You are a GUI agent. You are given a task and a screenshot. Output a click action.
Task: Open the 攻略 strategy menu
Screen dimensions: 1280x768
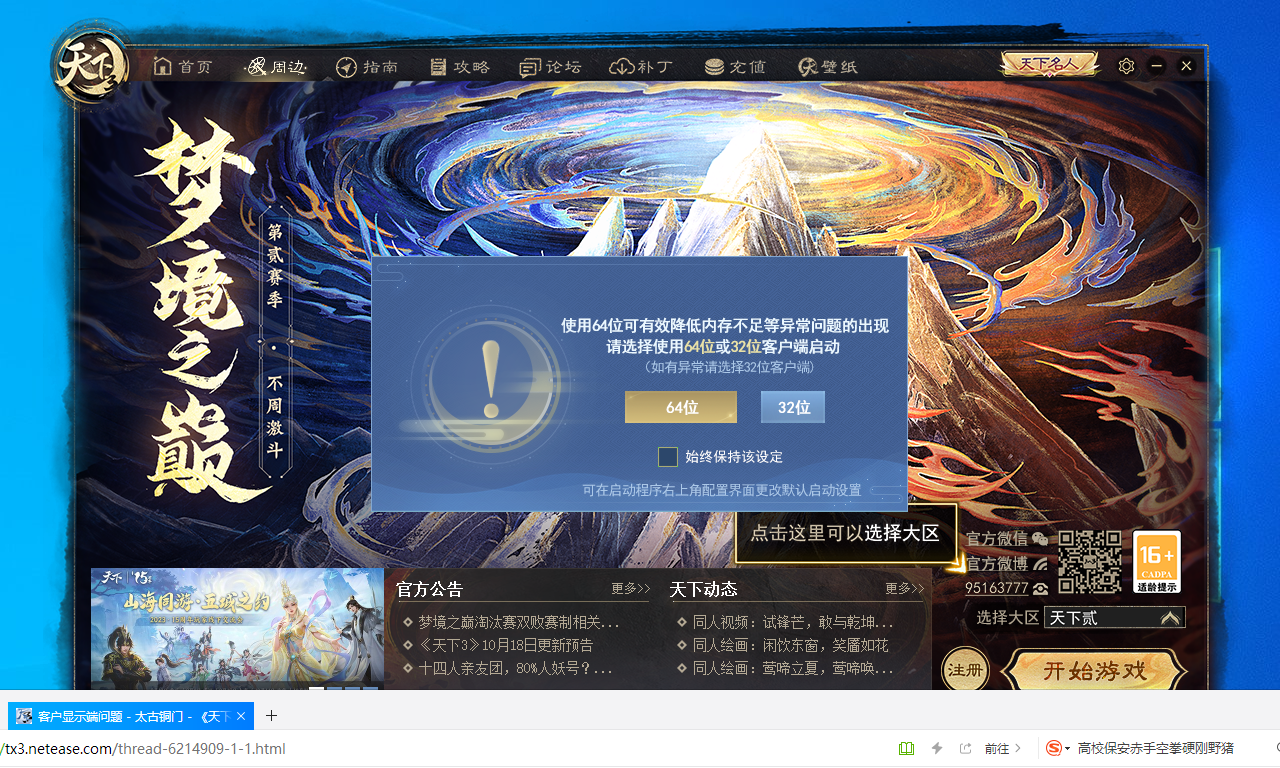click(459, 67)
